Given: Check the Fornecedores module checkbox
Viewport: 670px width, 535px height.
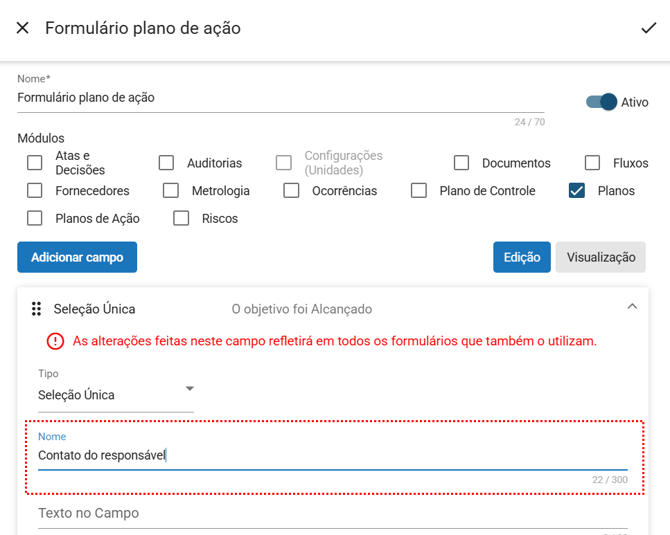Looking at the screenshot, I should (35, 191).
